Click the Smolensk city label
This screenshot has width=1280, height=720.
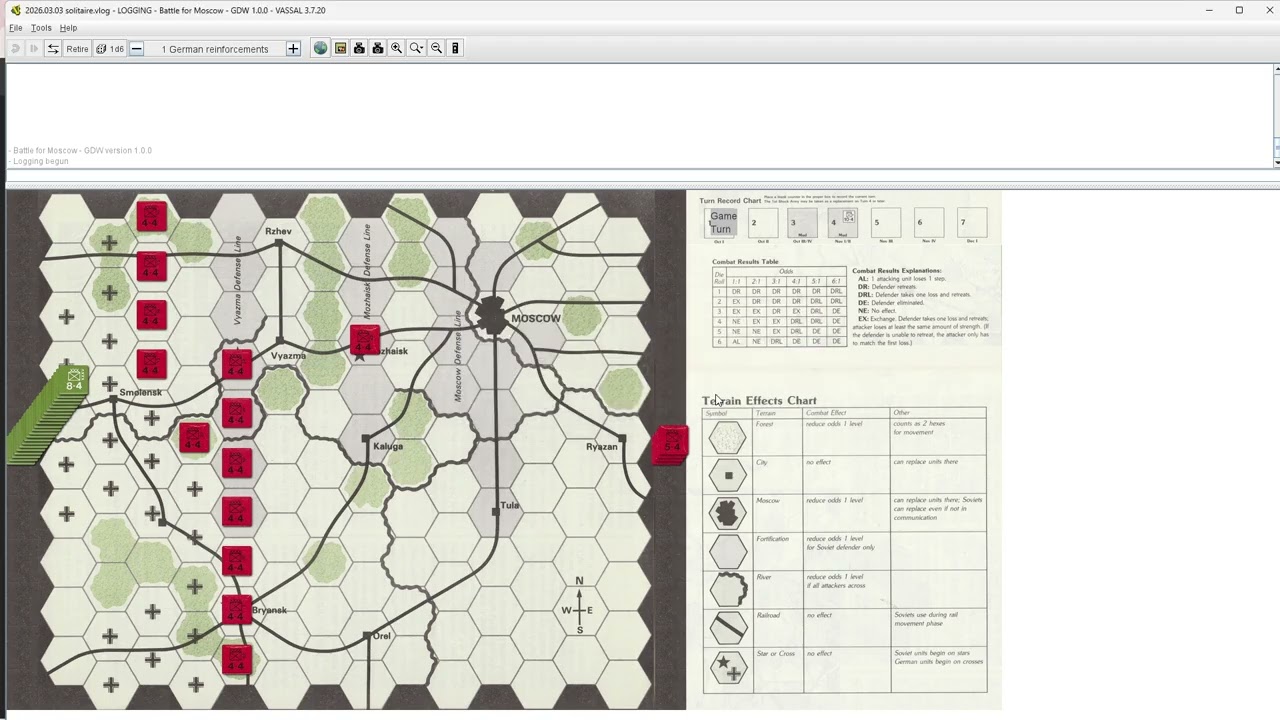click(x=141, y=392)
